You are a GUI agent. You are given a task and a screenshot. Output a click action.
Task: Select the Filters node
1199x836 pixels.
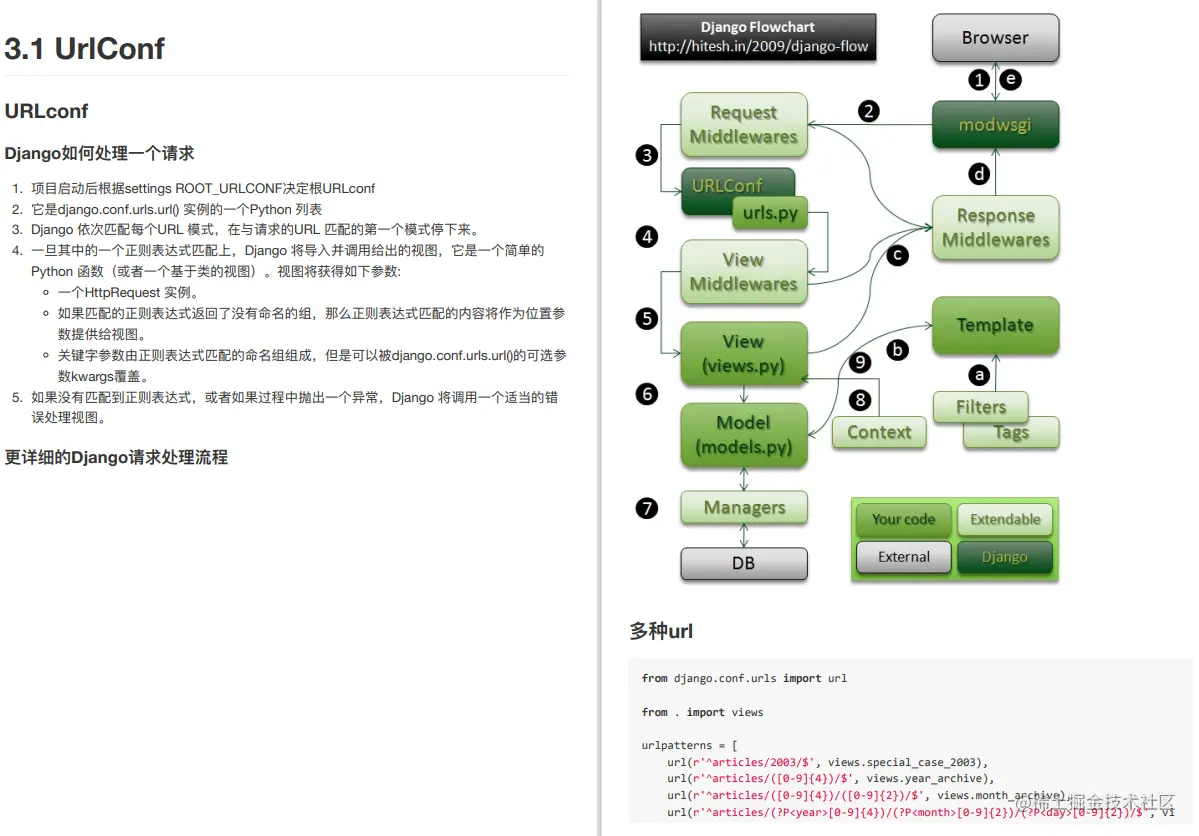point(980,407)
